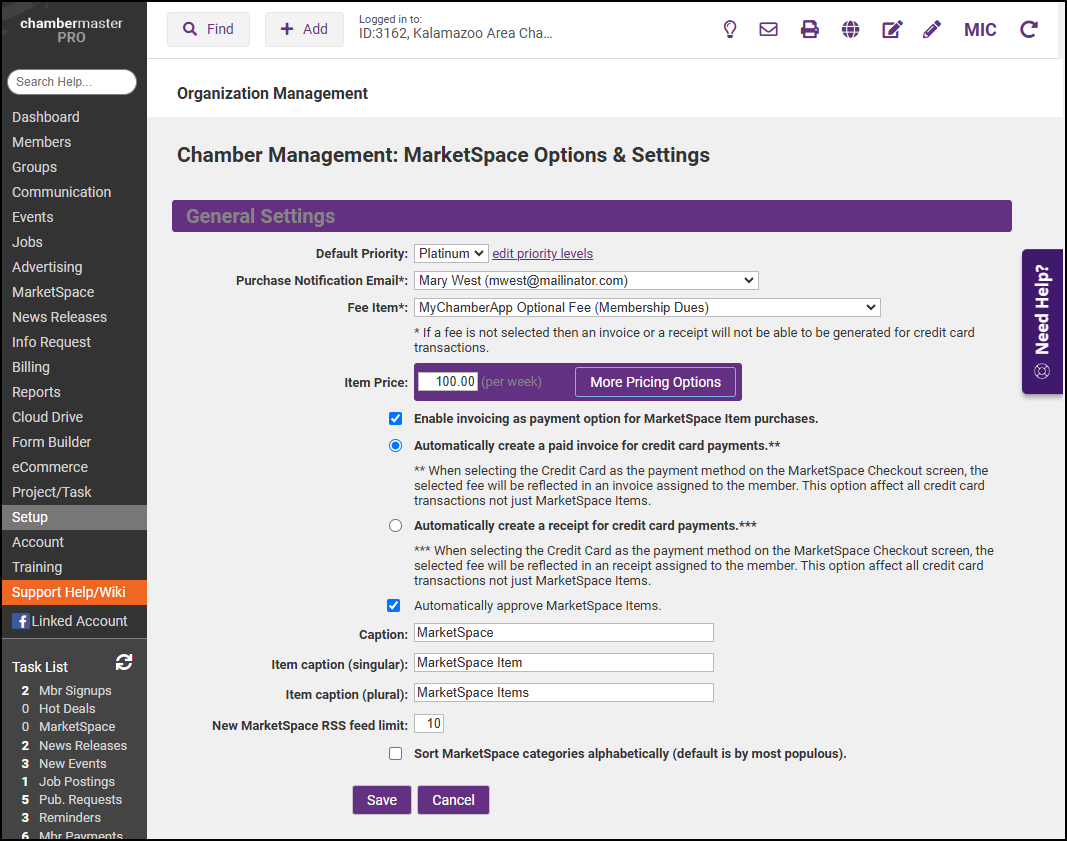The image size is (1067, 841).
Task: Click the lightbulb icon in top toolbar
Action: (x=730, y=30)
